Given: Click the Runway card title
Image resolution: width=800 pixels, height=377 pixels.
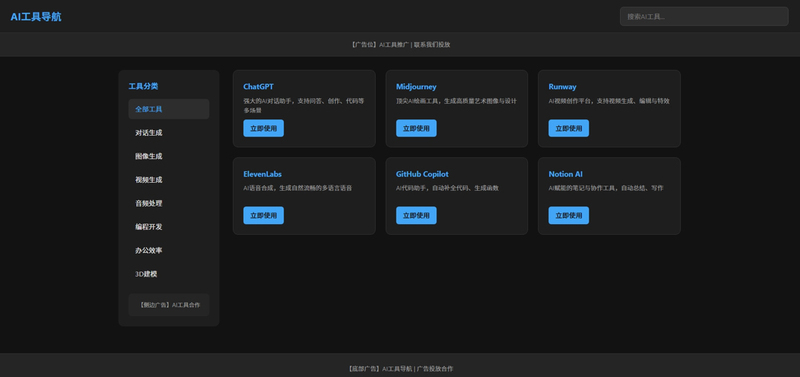Looking at the screenshot, I should (562, 87).
